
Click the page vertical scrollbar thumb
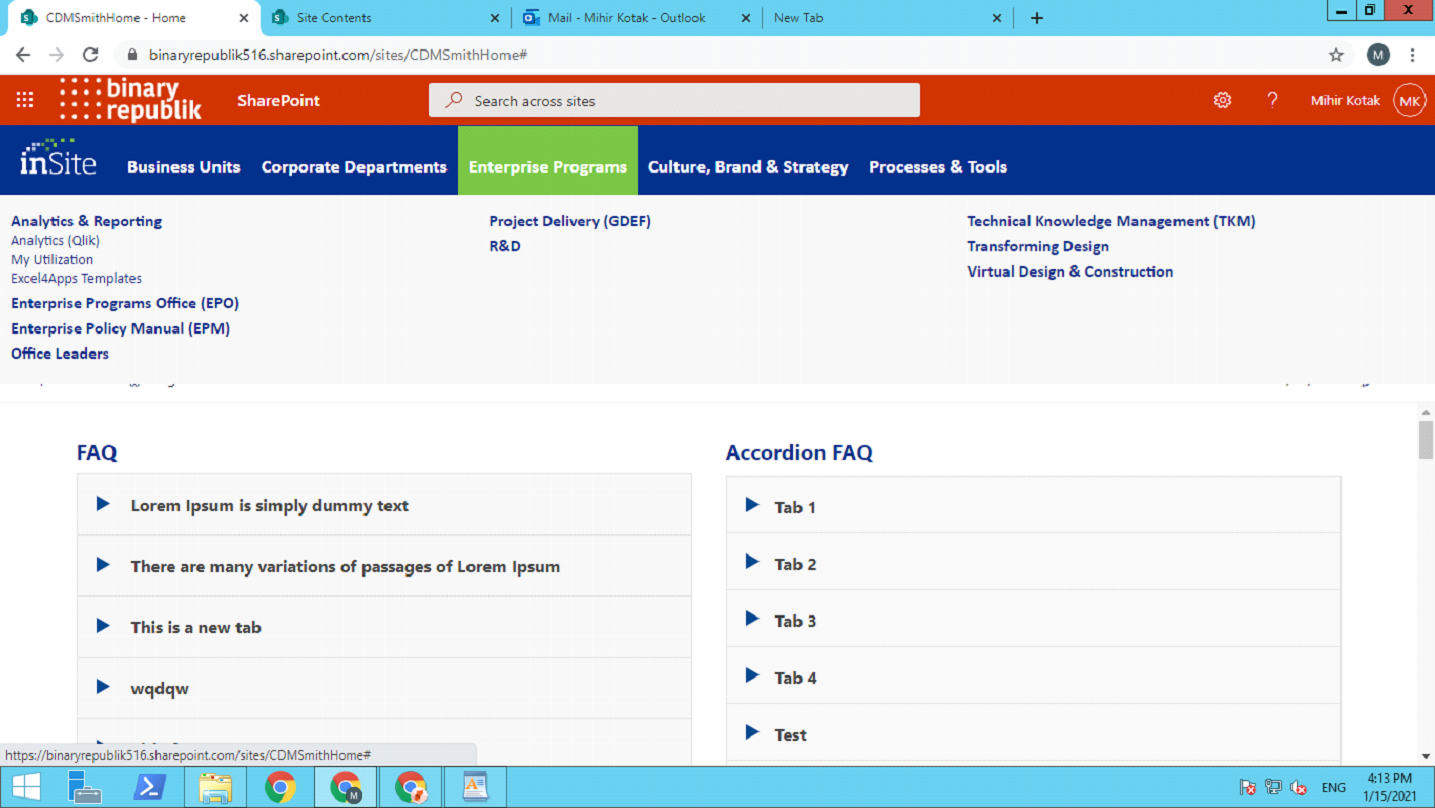[x=1426, y=440]
